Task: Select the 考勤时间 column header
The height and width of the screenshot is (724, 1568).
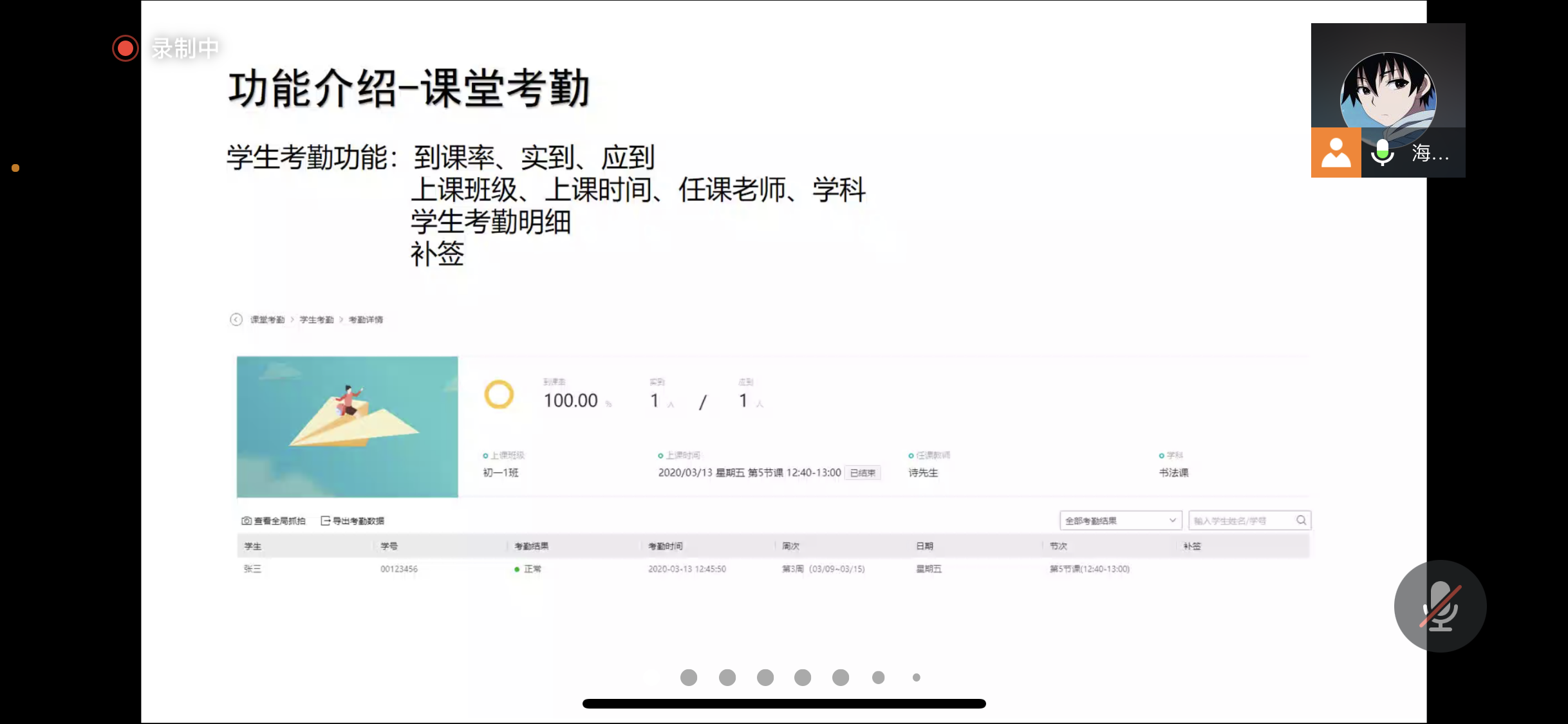Action: coord(665,546)
